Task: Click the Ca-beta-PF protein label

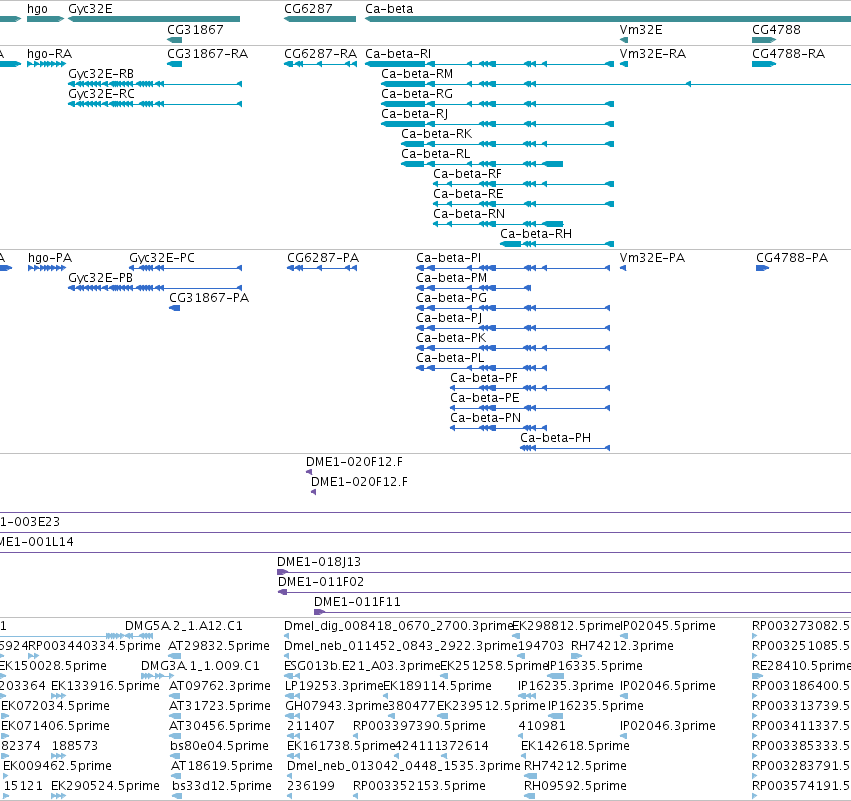Action: [484, 378]
